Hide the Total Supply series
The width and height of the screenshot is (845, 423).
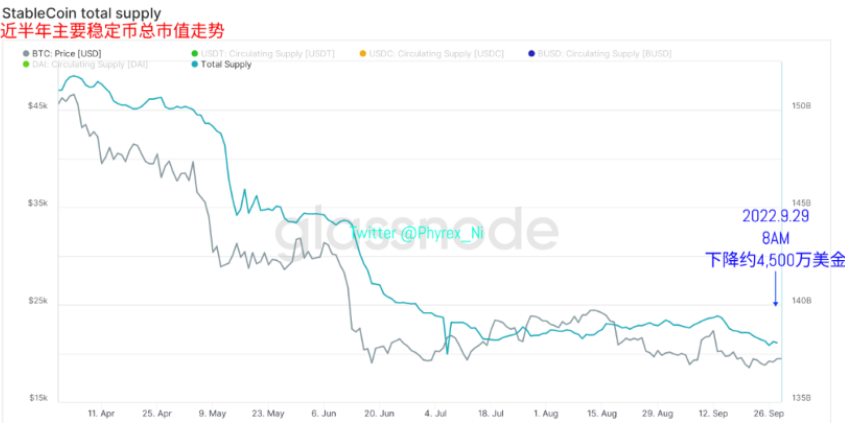pyautogui.click(x=221, y=65)
